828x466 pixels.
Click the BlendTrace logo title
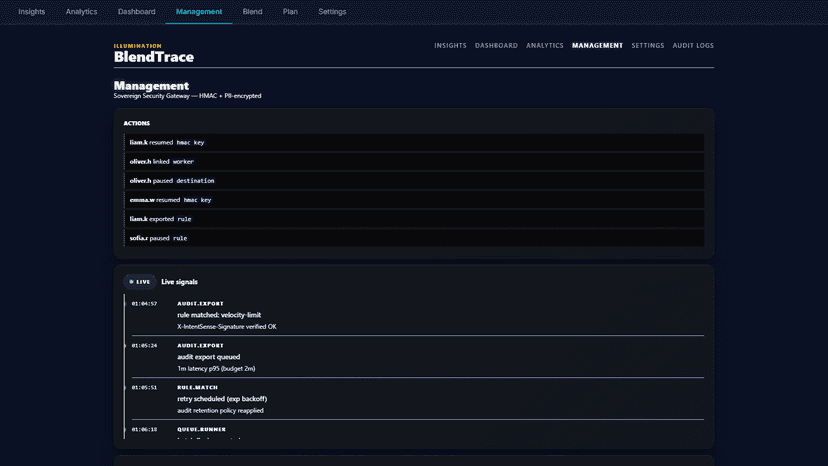pos(154,57)
